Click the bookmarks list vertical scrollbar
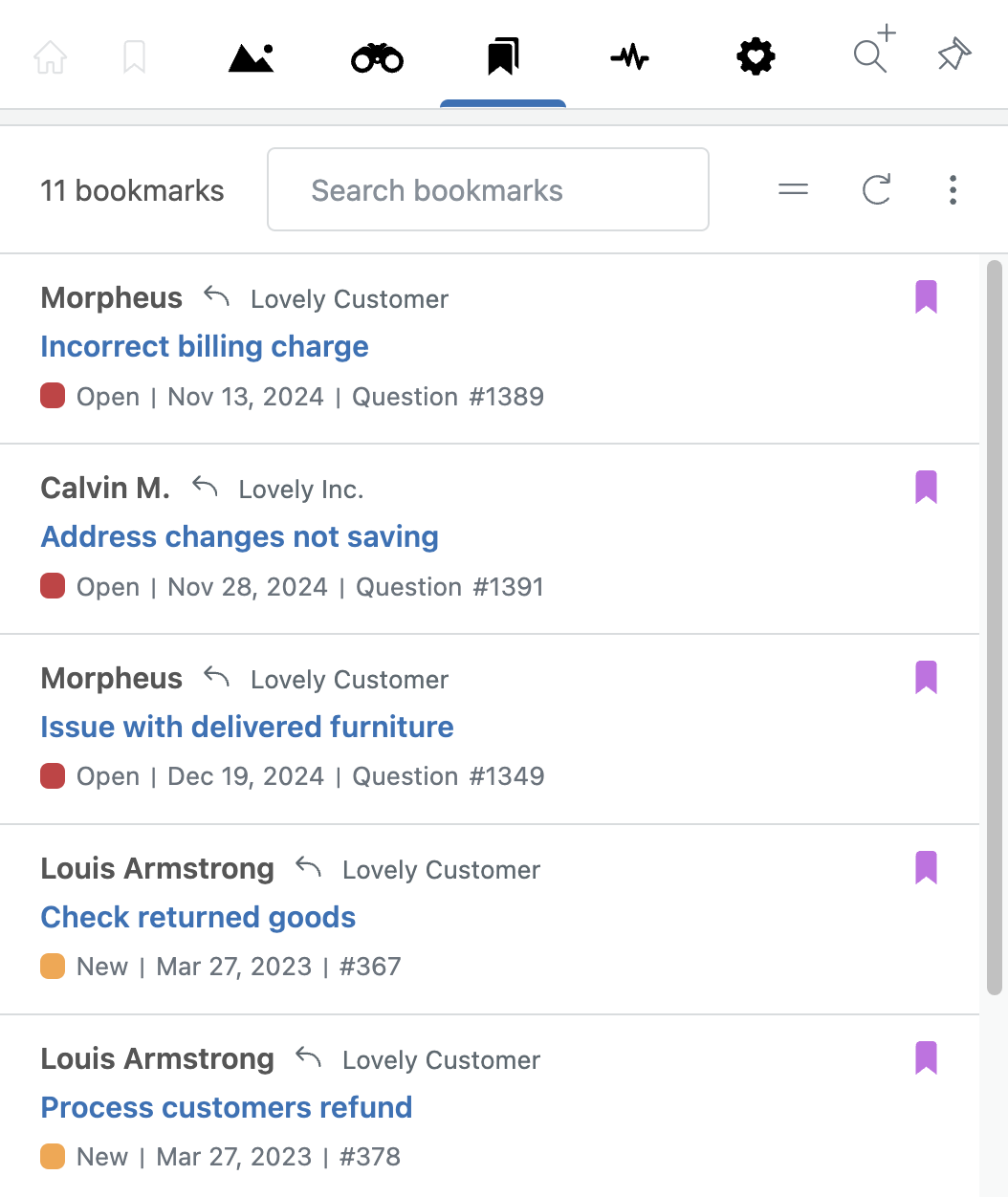The height and width of the screenshot is (1197, 1008). (x=995, y=627)
